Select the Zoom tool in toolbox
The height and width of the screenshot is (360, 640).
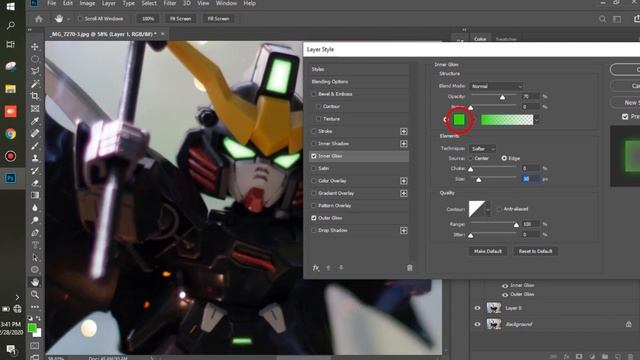[x=35, y=294]
